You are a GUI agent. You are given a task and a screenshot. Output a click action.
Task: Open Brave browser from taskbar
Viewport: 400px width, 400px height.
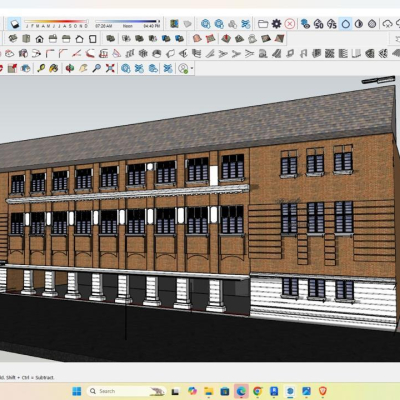click(323, 391)
